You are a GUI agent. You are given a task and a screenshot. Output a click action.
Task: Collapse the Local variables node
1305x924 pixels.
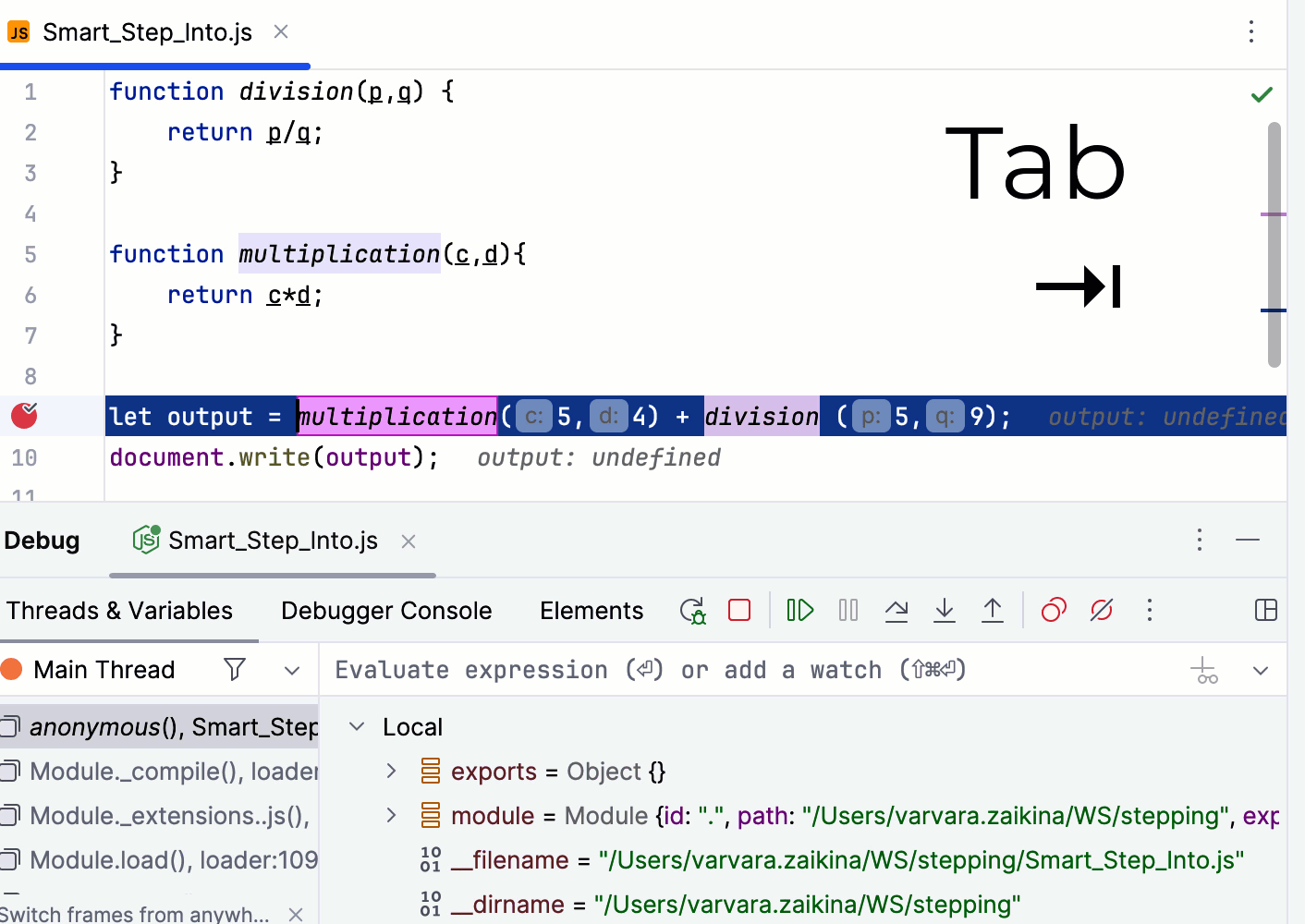(356, 726)
